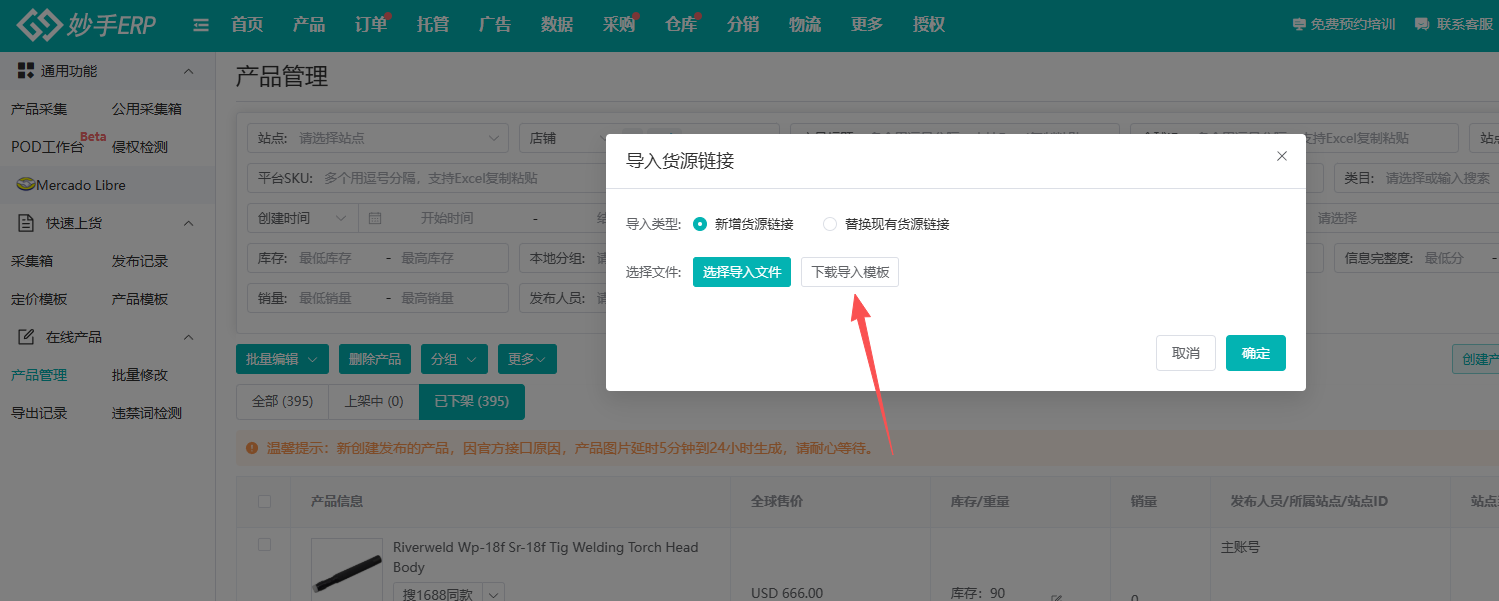The height and width of the screenshot is (601, 1499).
Task: Open the 站点 site selector dropdown
Action: [380, 138]
